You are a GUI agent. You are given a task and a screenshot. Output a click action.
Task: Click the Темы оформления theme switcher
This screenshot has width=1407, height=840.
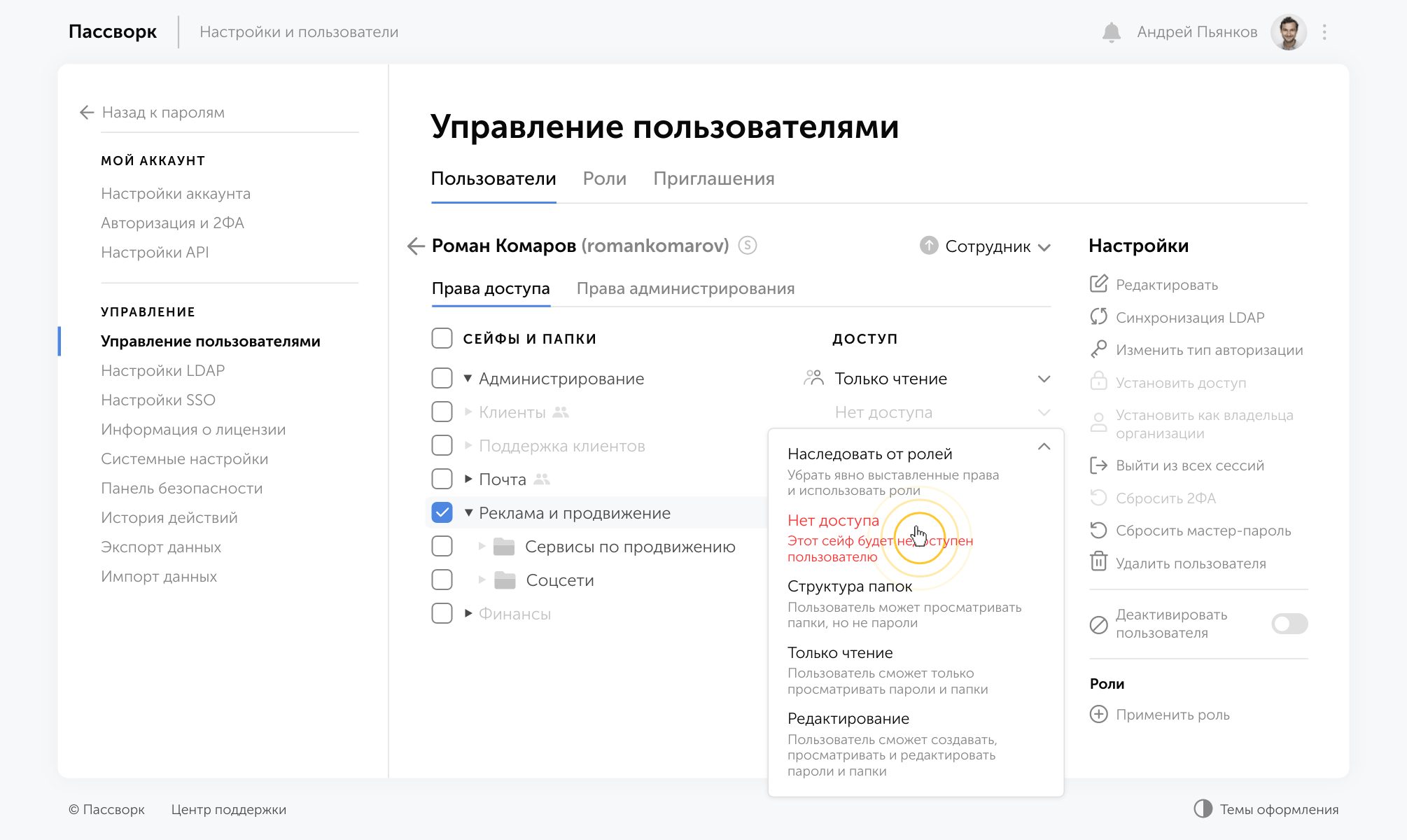coord(1266,810)
